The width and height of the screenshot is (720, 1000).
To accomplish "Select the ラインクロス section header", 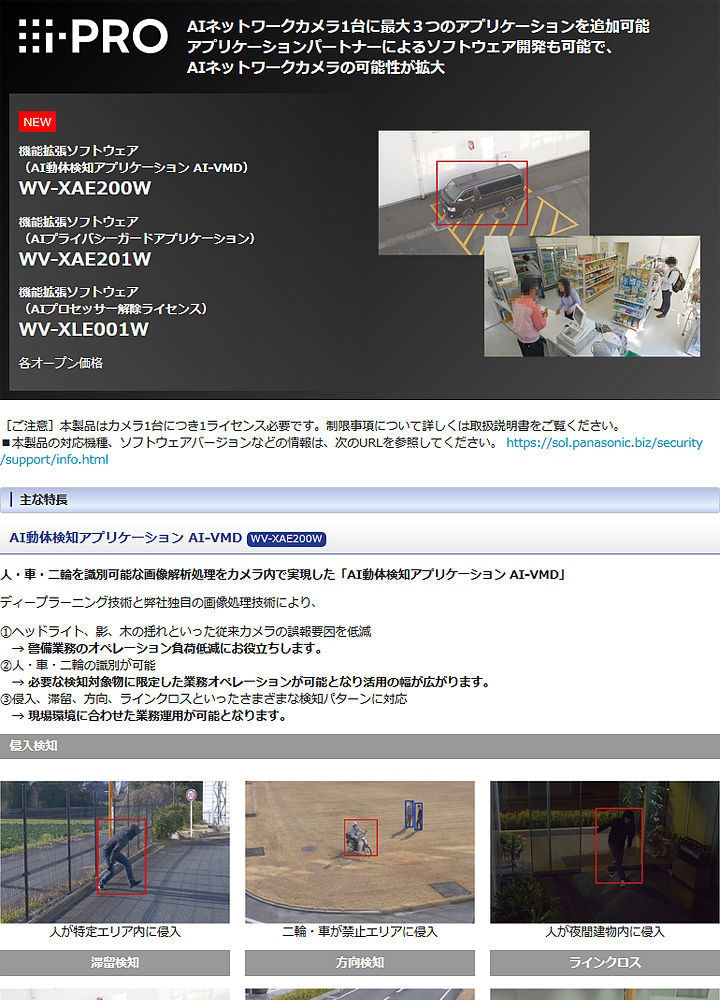I will pyautogui.click(x=604, y=963).
